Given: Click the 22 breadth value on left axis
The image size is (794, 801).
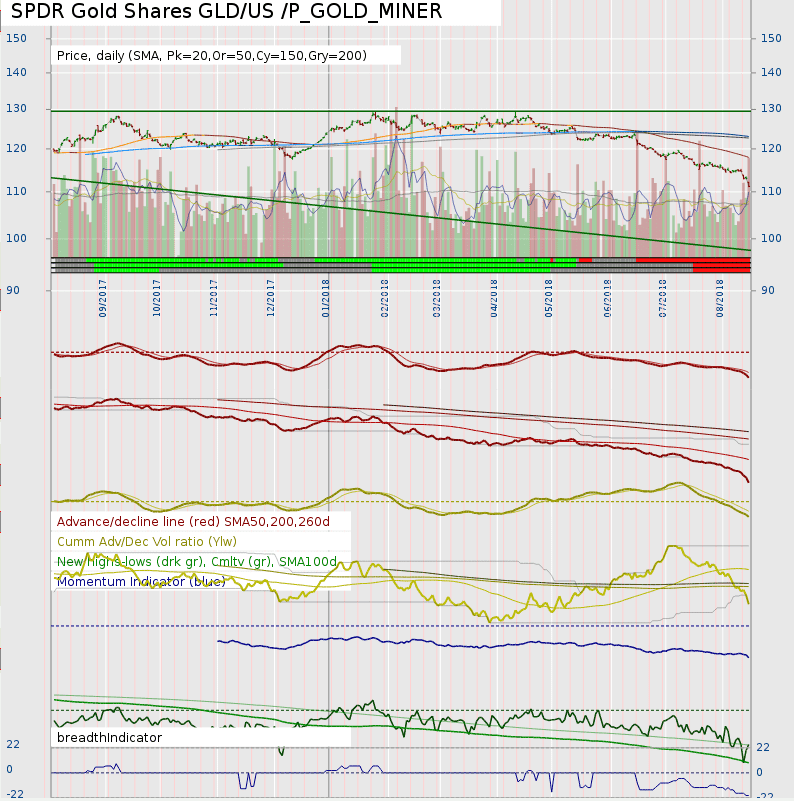Looking at the screenshot, I should [13, 745].
